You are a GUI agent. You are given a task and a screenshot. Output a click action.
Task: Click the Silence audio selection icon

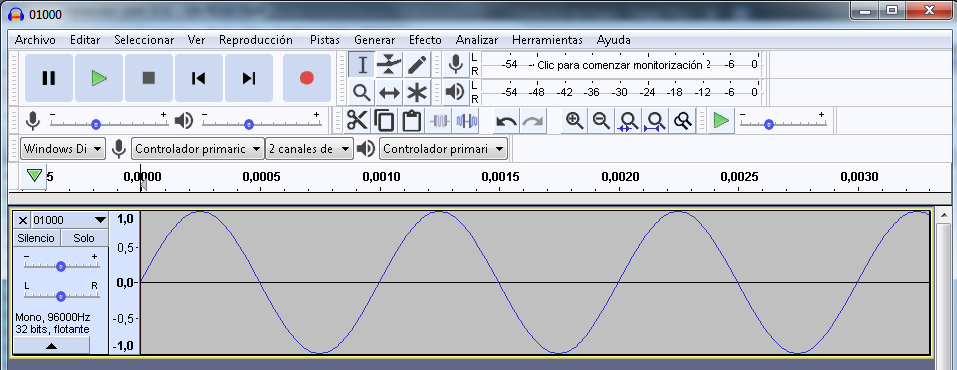(467, 120)
